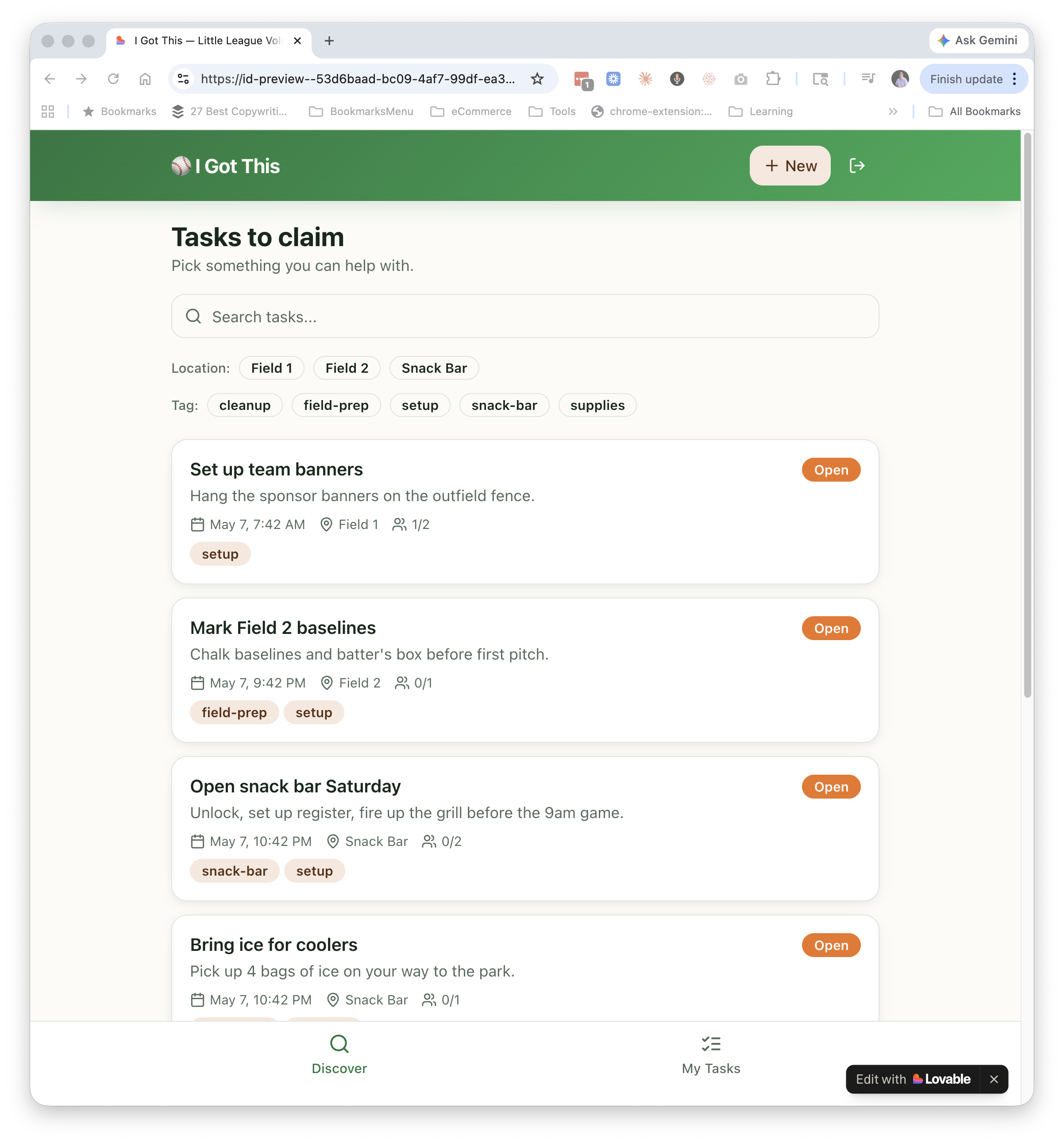Click the Chrome three-dot menu icon
This screenshot has height=1143, width=1064.
[1014, 79]
